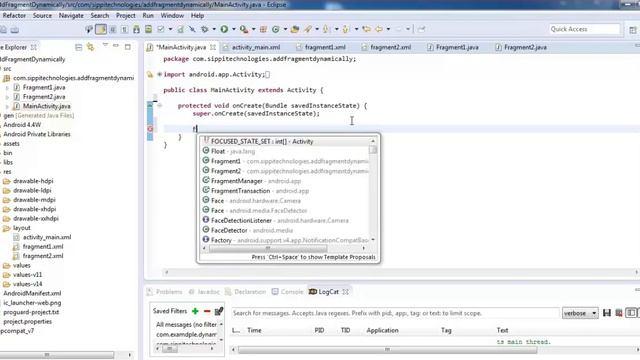Maximize the Package Explorer panel

[128, 47]
